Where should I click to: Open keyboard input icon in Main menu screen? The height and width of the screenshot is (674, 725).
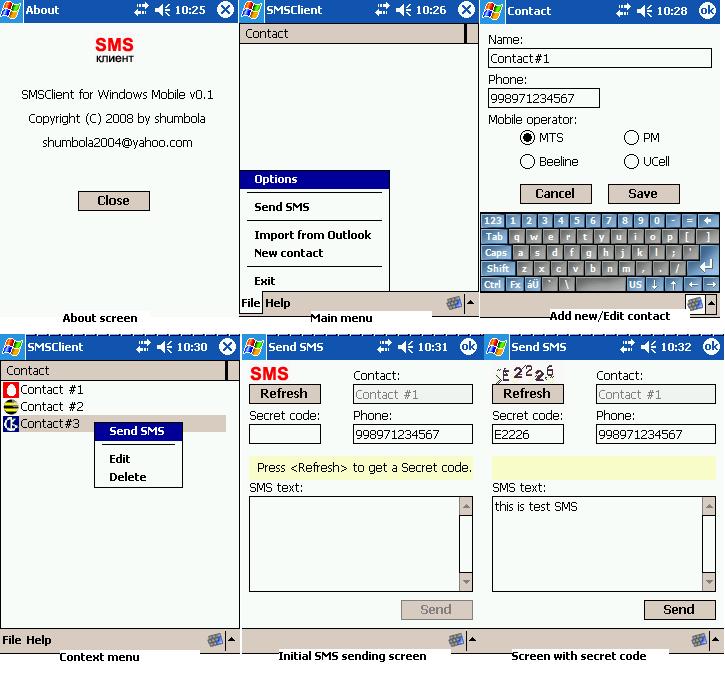click(x=454, y=303)
